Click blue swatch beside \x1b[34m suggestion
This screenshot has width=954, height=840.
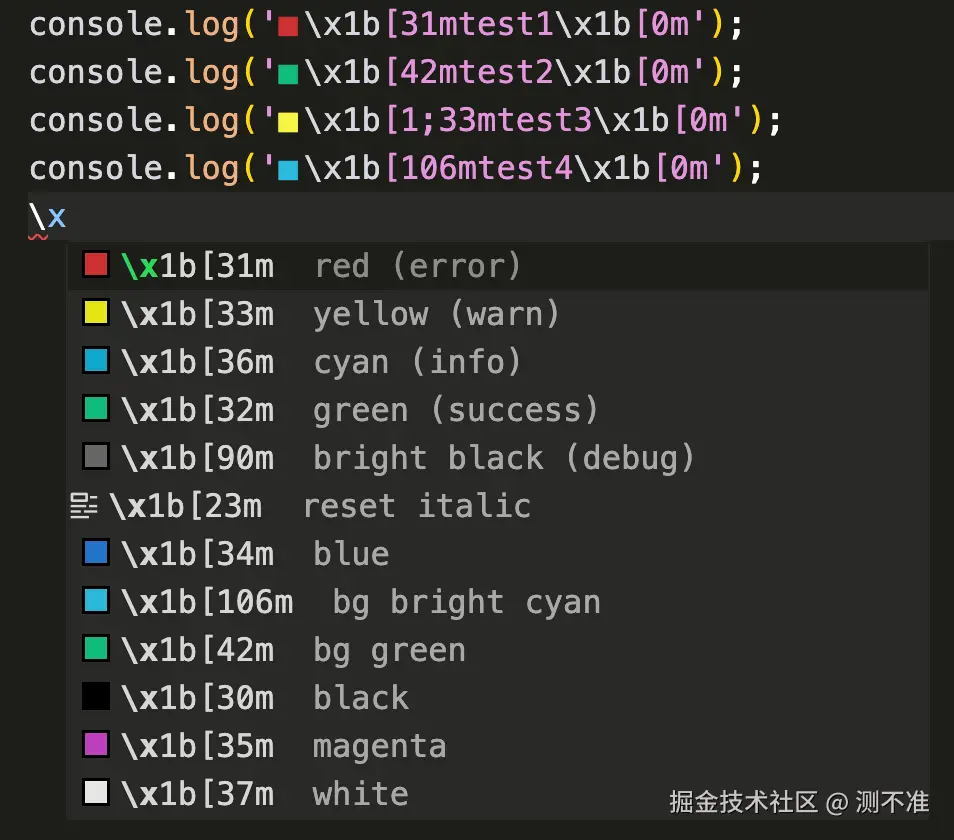[x=96, y=553]
